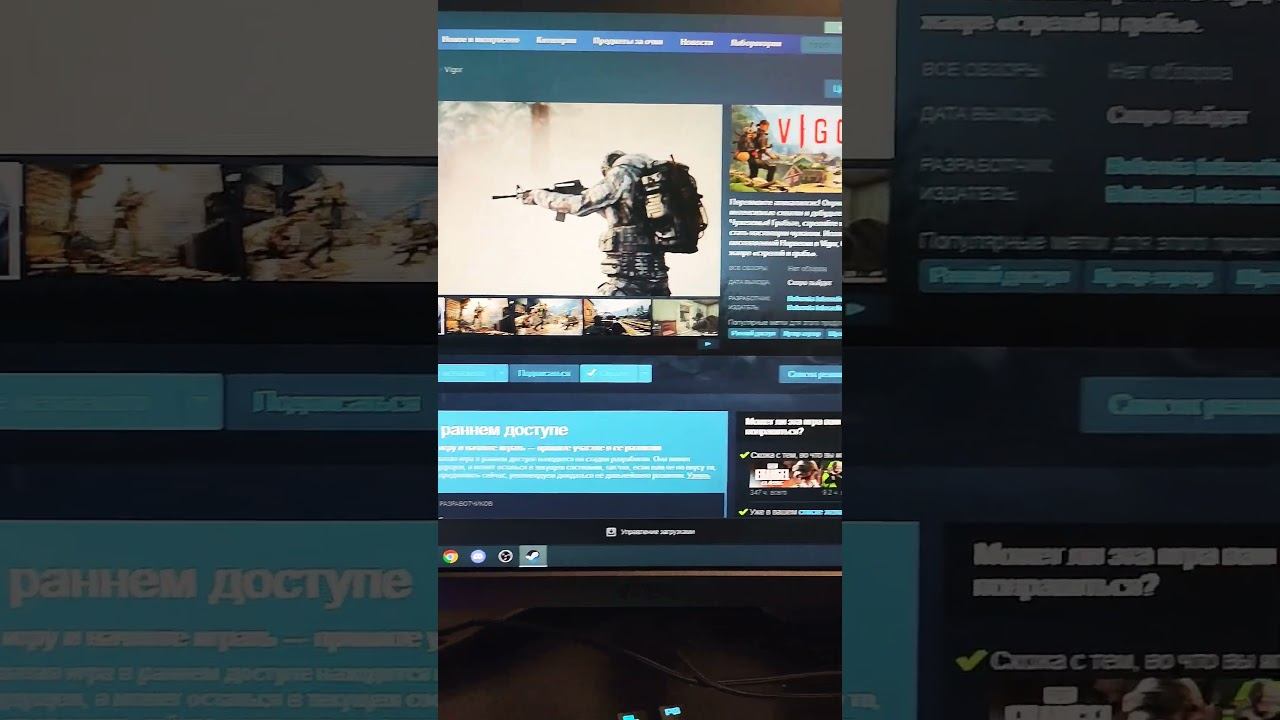Screen dimensions: 1280x720
Task: Click the Steam taskbar icon
Action: tap(533, 556)
